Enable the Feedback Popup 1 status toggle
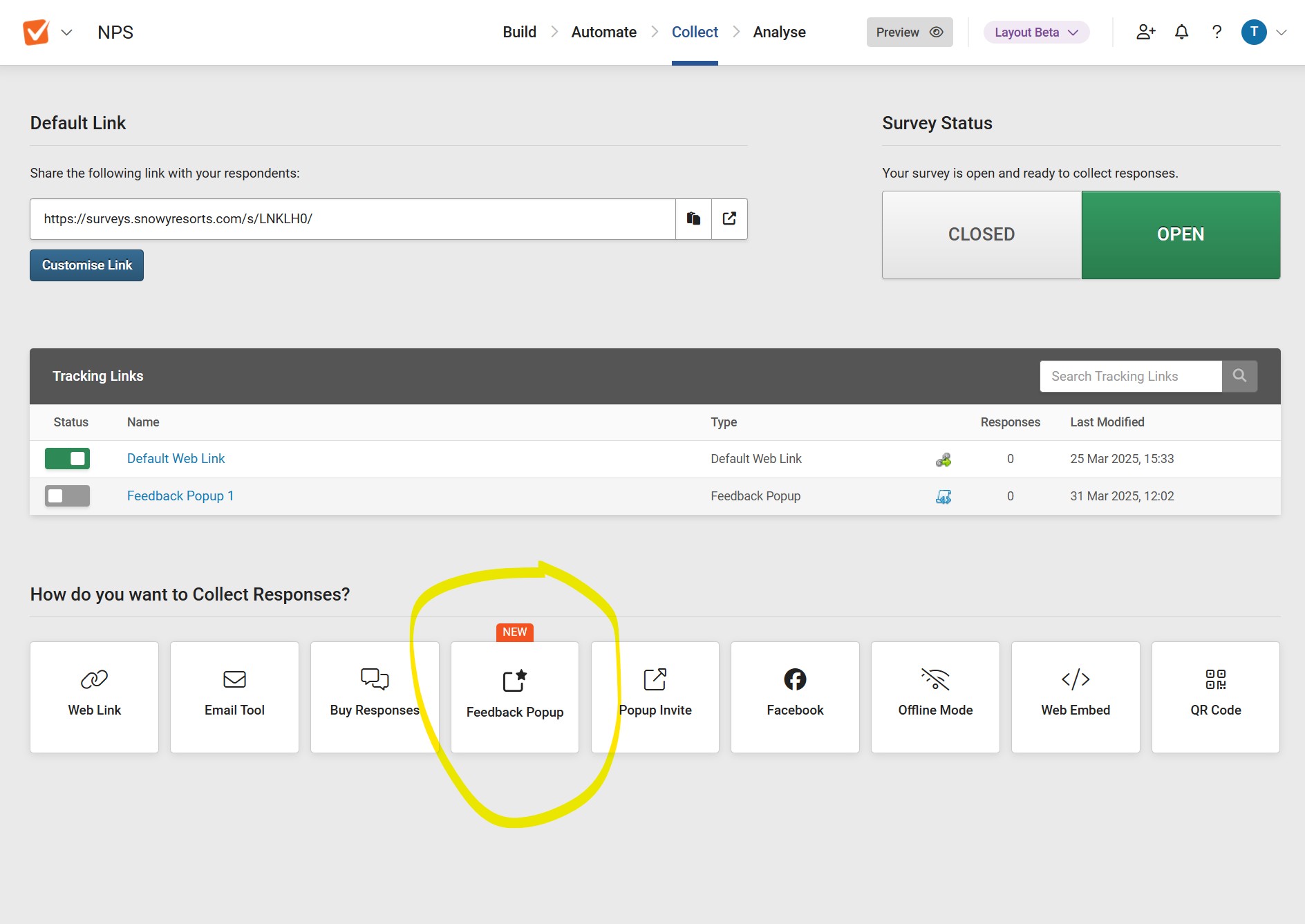Image resolution: width=1305 pixels, height=924 pixels. (67, 496)
